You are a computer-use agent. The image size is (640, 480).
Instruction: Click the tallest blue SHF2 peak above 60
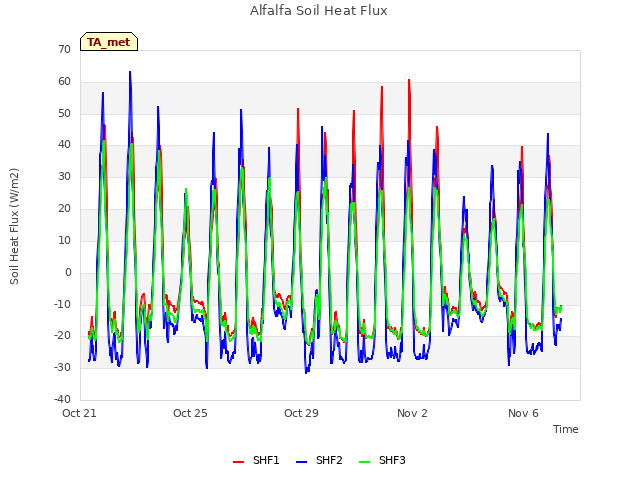130,72
